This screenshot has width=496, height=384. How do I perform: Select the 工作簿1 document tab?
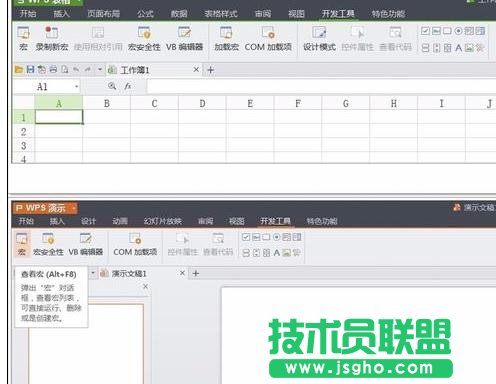pos(155,70)
